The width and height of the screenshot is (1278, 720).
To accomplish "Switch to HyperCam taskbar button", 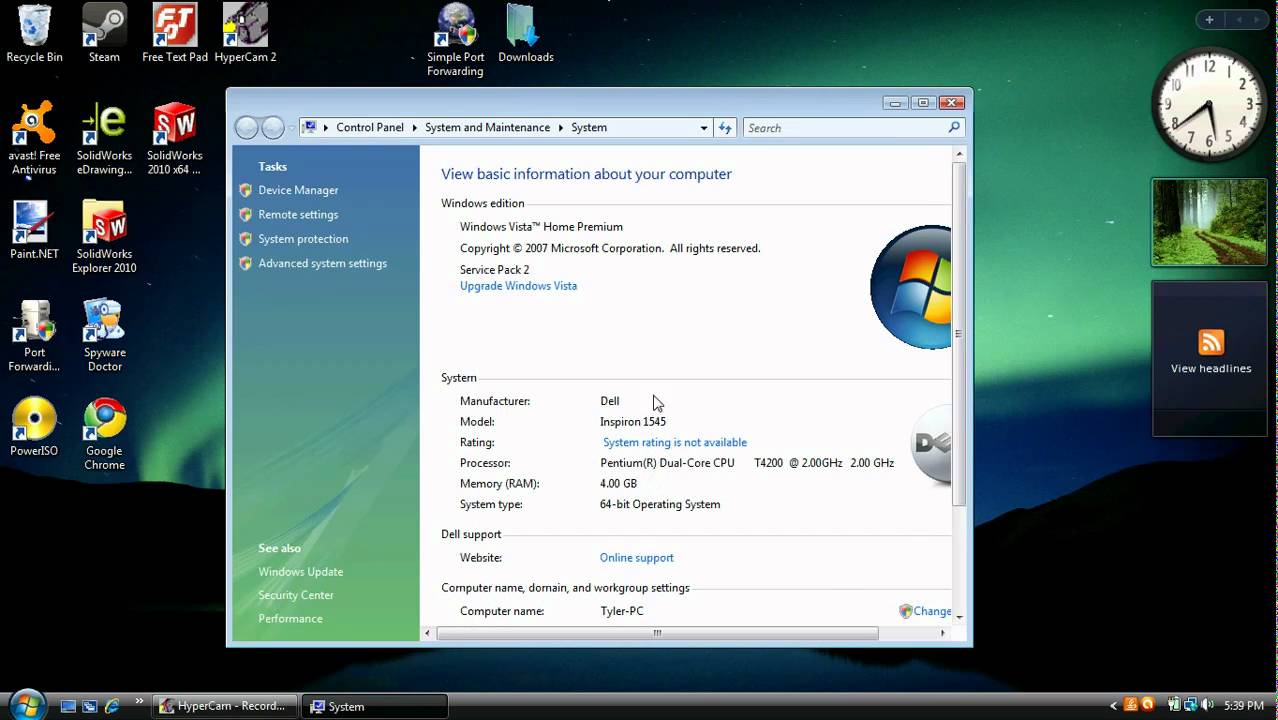I will click(227, 706).
